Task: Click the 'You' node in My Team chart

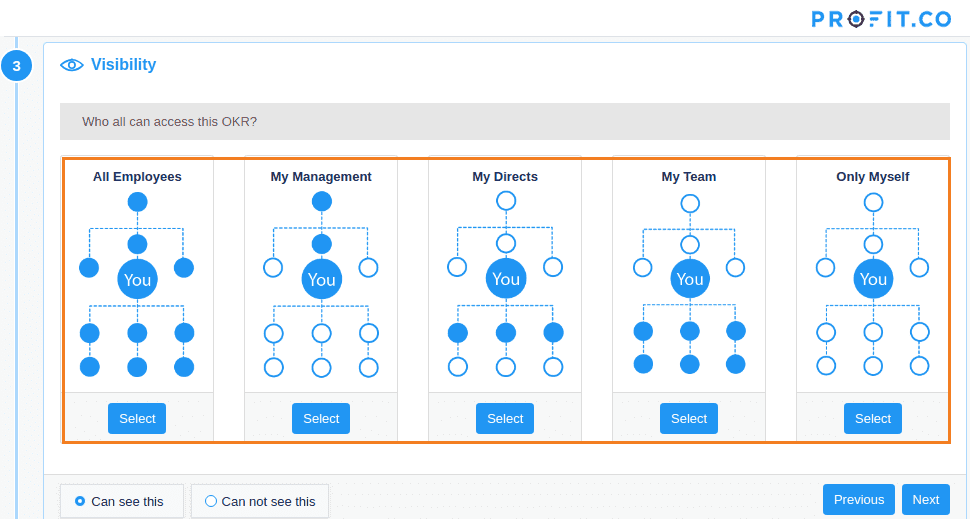Action: 690,279
